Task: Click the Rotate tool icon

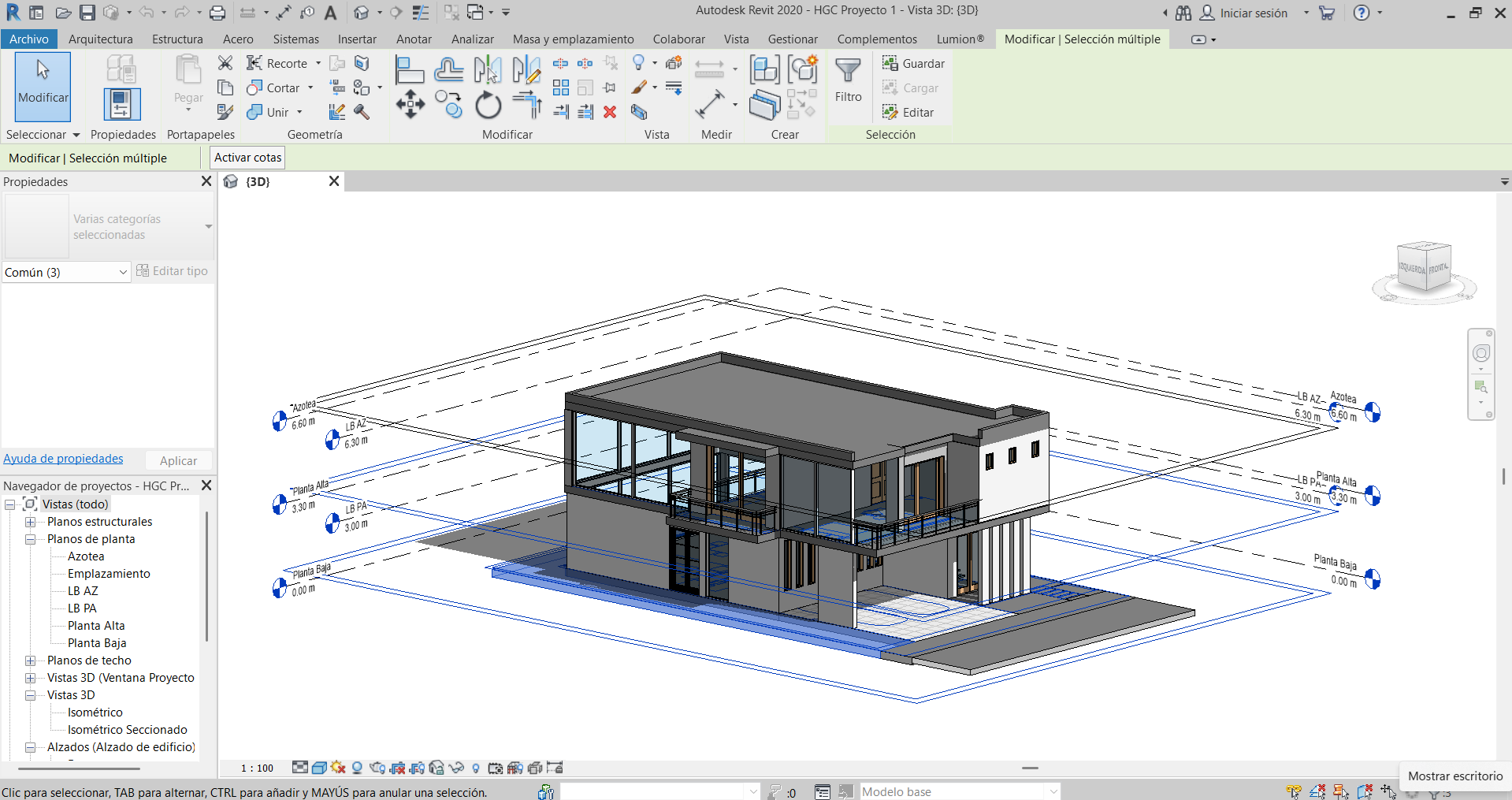Action: coord(488,105)
